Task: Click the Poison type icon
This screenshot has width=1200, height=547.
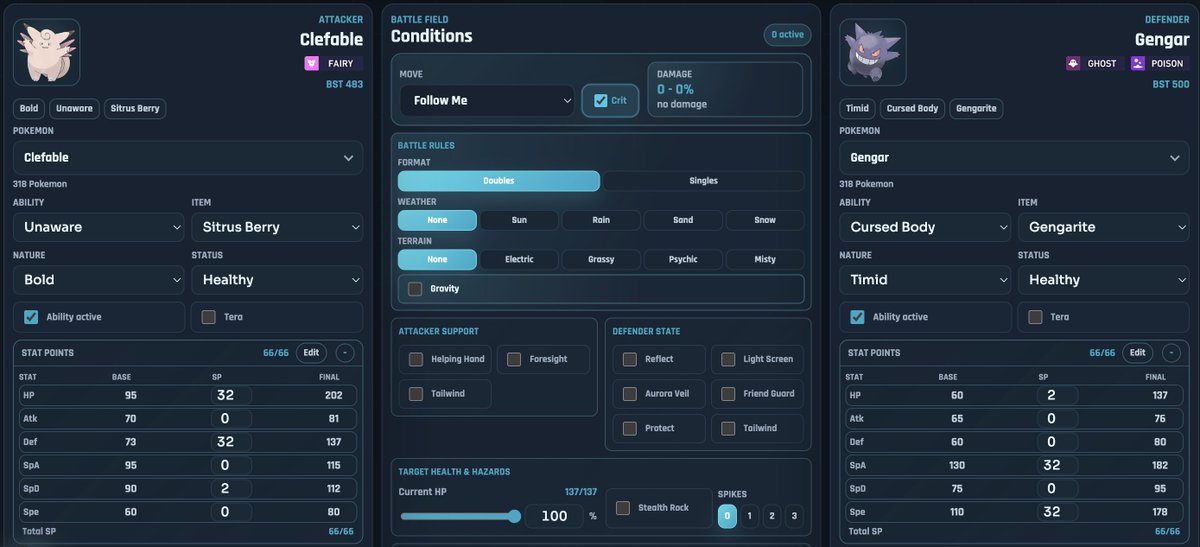Action: pos(1138,63)
